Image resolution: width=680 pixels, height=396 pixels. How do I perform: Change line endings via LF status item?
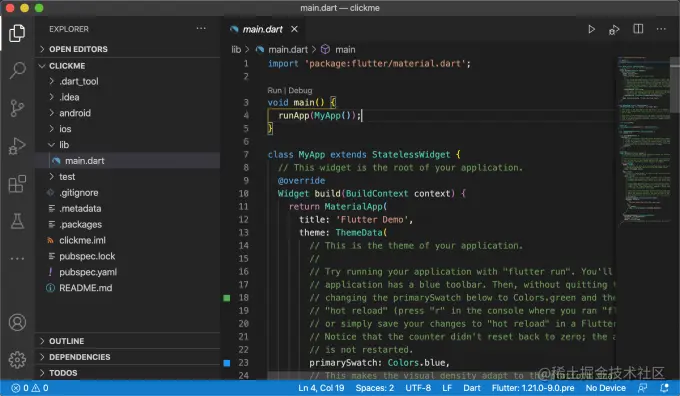coord(447,388)
